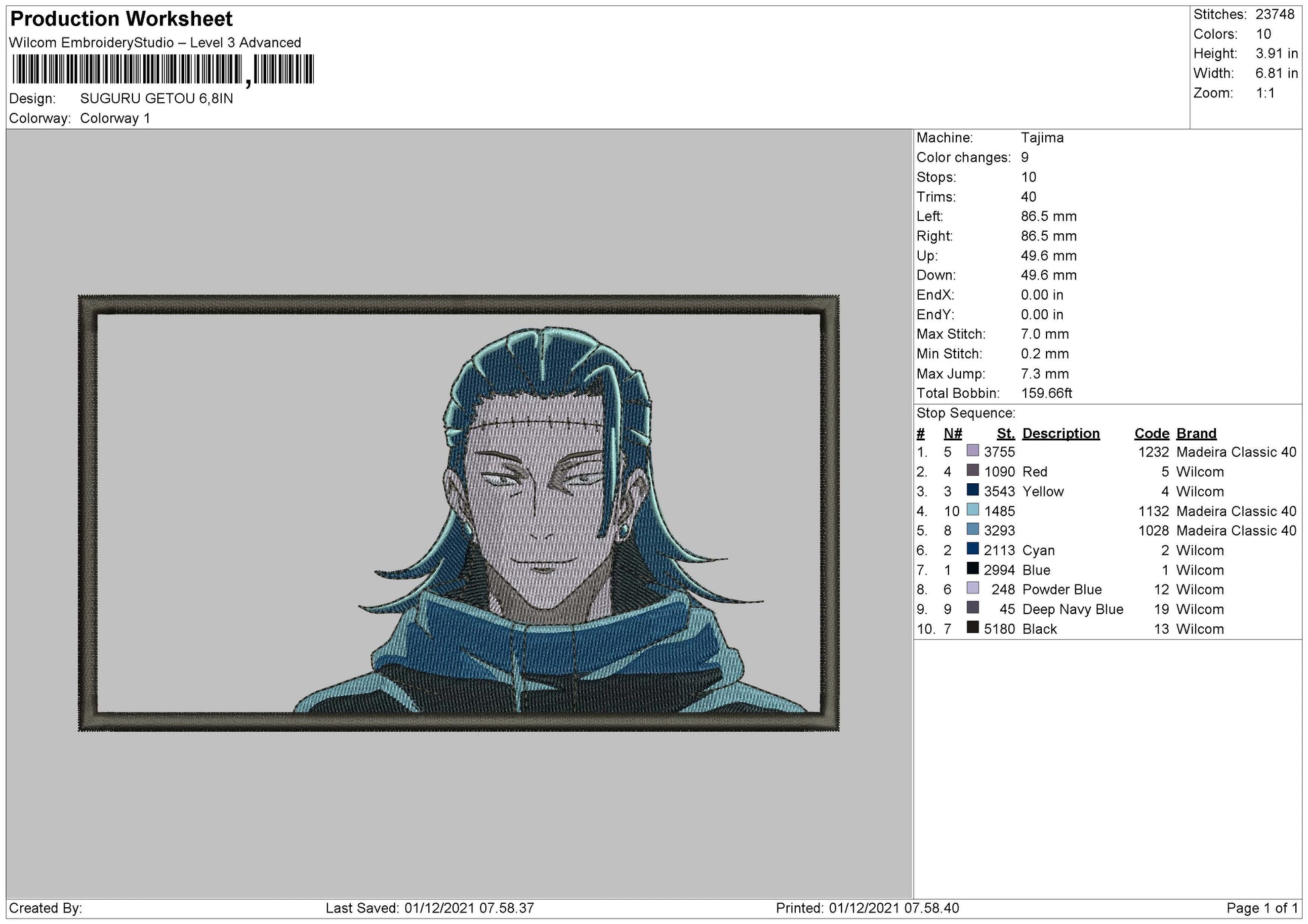This screenshot has height=924, width=1308.
Task: Click the barcode under the worksheet title
Action: click(x=163, y=69)
